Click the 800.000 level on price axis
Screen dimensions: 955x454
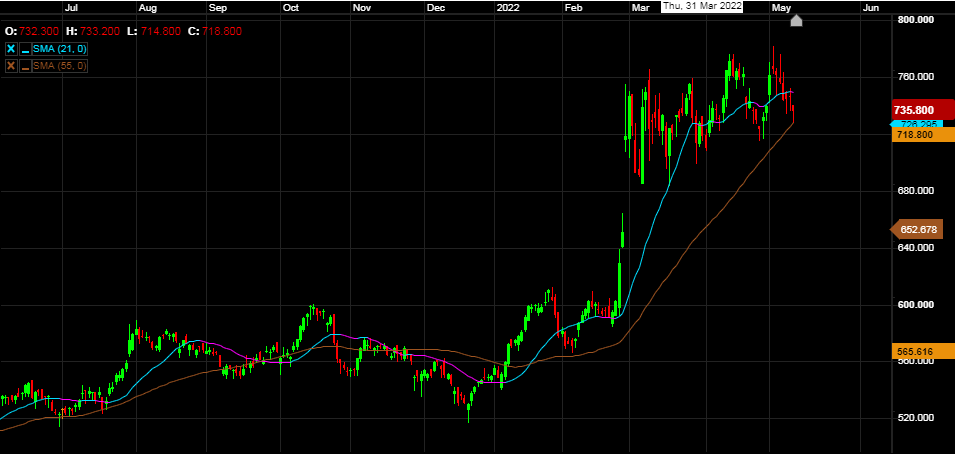pos(916,20)
